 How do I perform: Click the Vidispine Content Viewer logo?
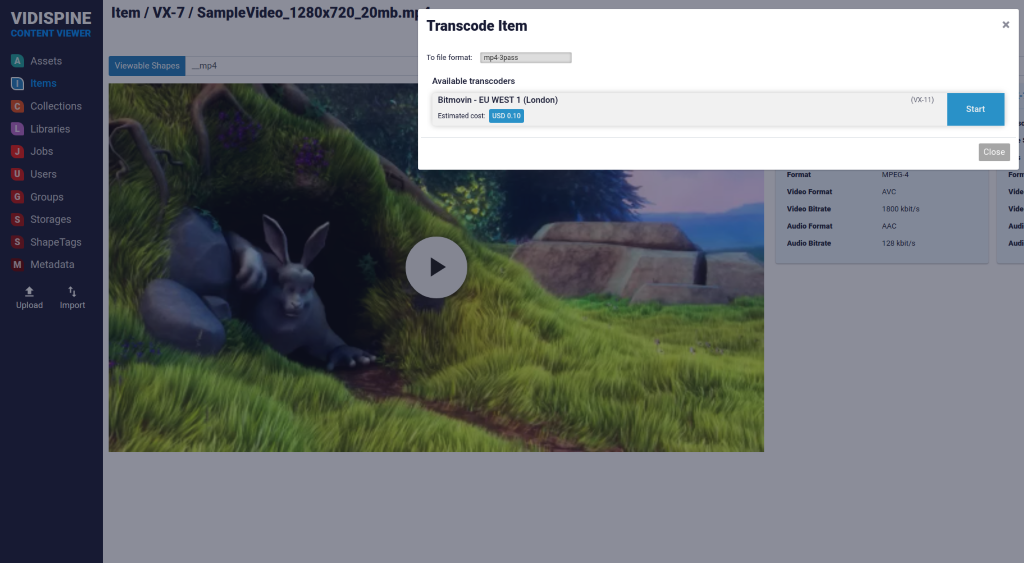click(x=51, y=25)
